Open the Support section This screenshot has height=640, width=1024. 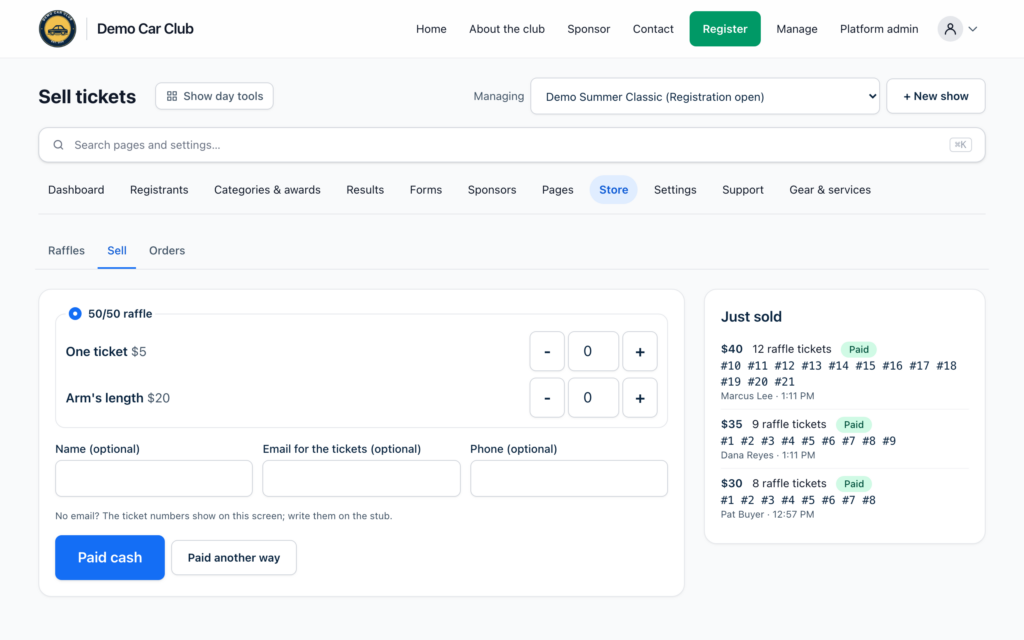pyautogui.click(x=743, y=190)
